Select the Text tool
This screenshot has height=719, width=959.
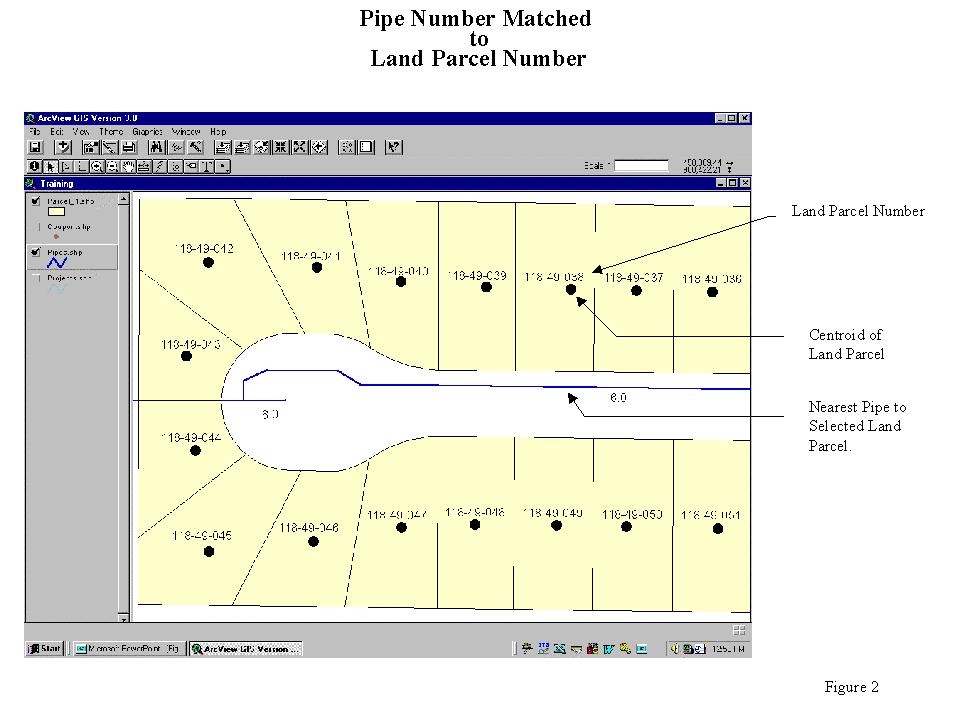point(206,166)
